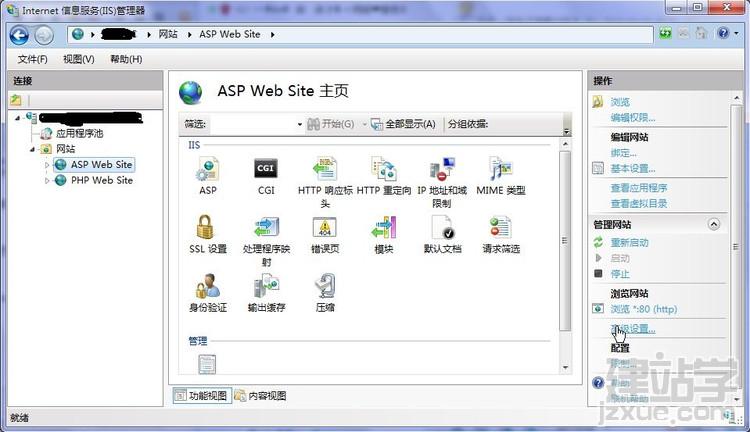Collapse the 管理网站 section chevron
The width and height of the screenshot is (750, 432).
point(714,224)
